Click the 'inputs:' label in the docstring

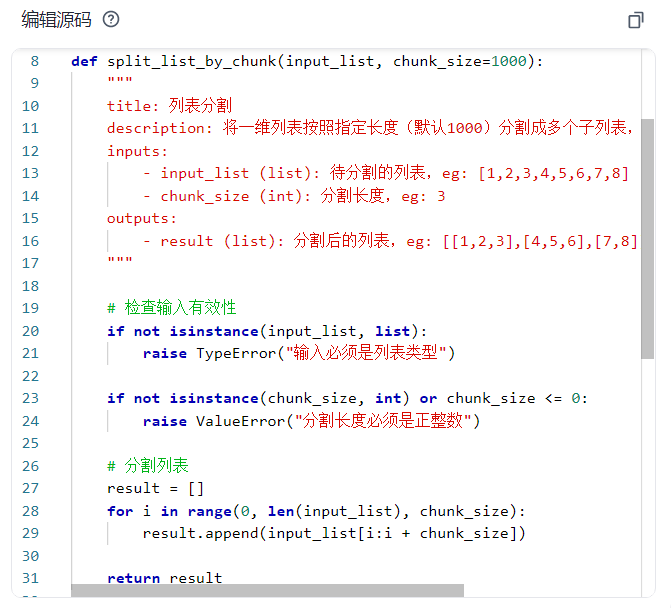pyautogui.click(x=138, y=151)
